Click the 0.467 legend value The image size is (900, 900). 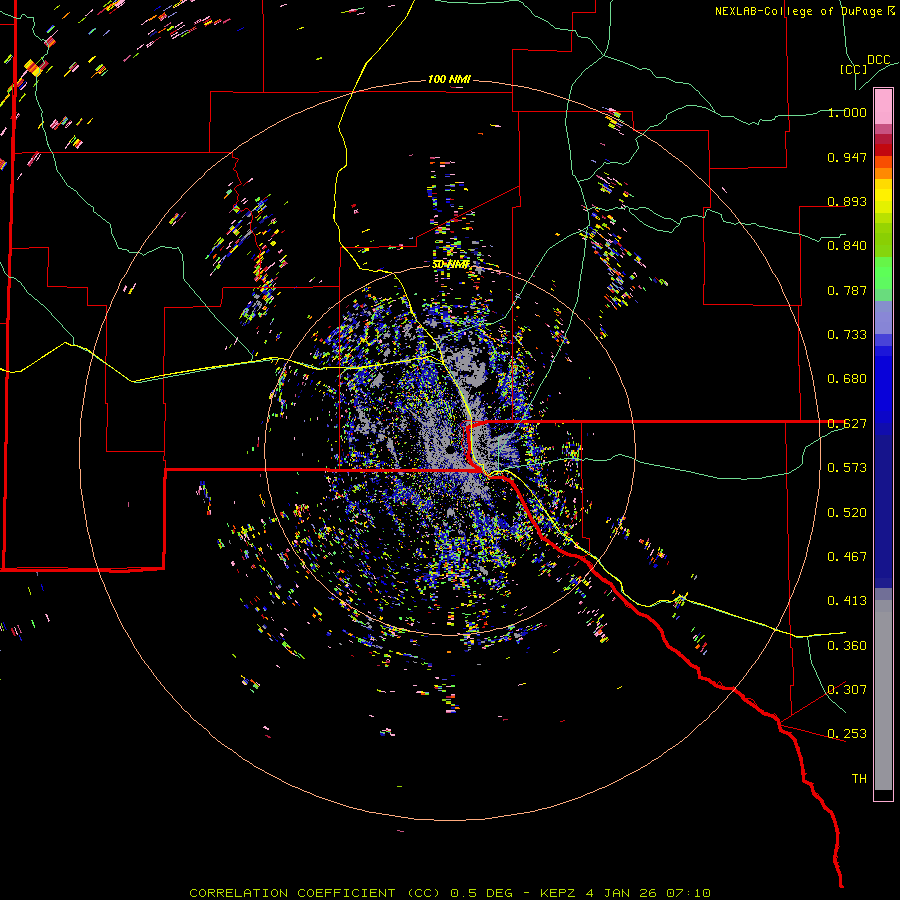click(847, 557)
